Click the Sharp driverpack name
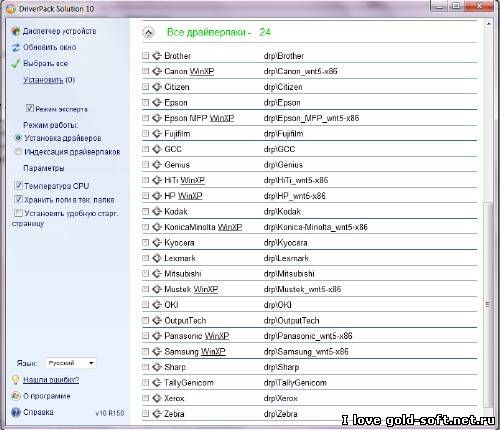500x430 pixels. tap(175, 367)
